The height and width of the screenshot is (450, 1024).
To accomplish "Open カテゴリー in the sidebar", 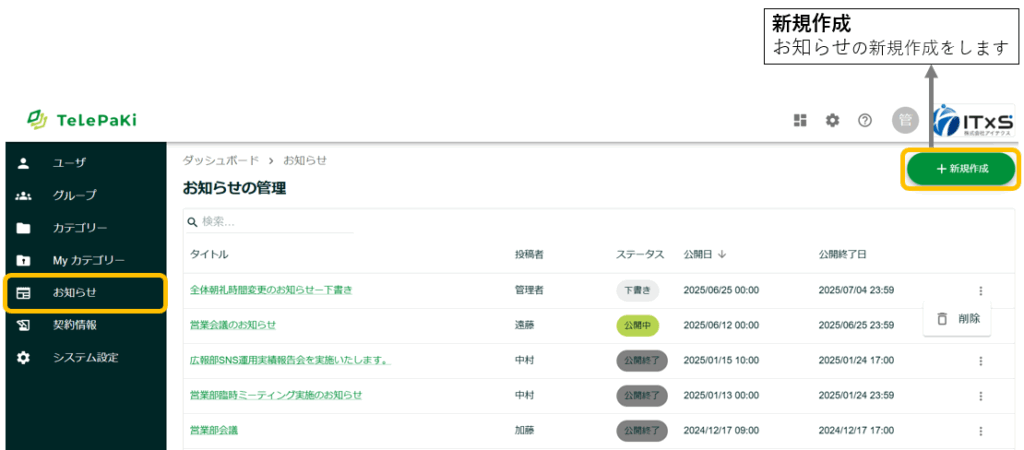I will 80,228.
